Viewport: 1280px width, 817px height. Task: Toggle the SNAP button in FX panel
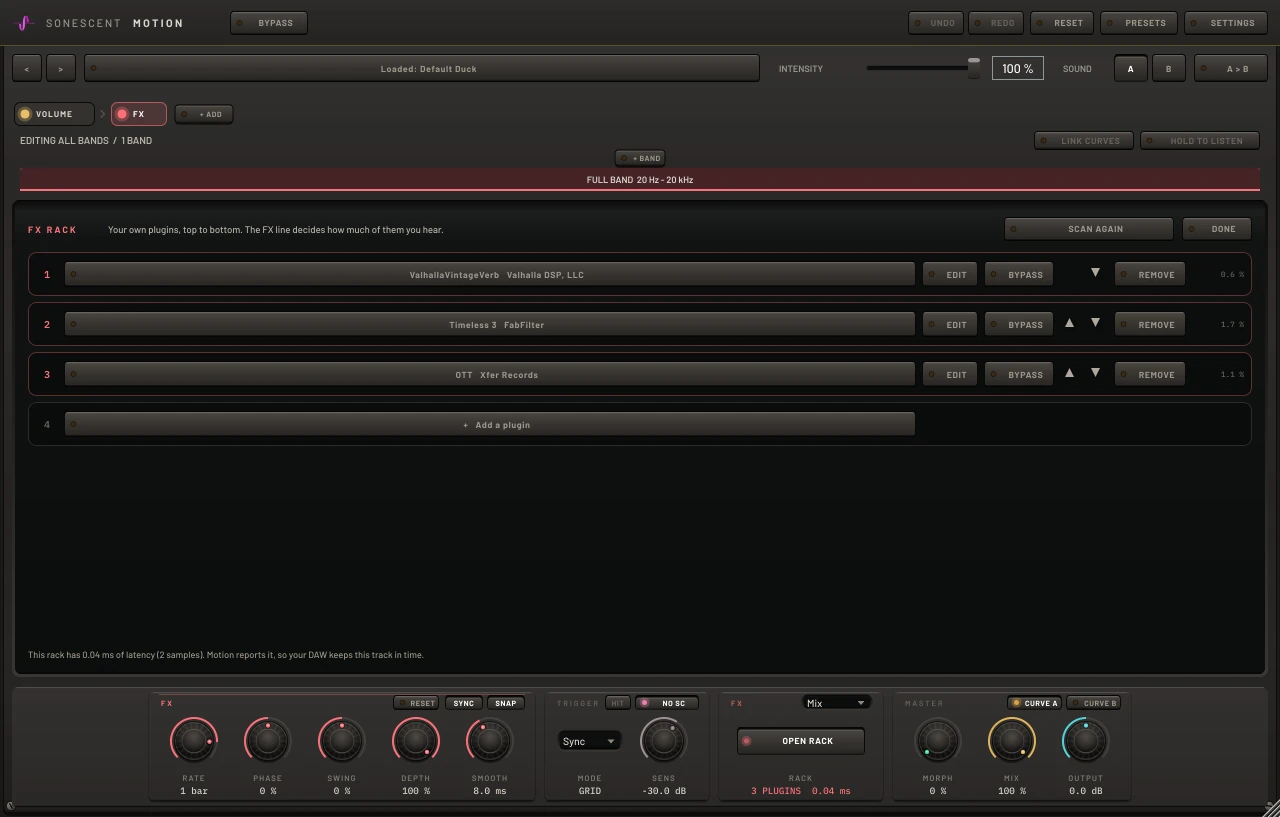tap(506, 703)
